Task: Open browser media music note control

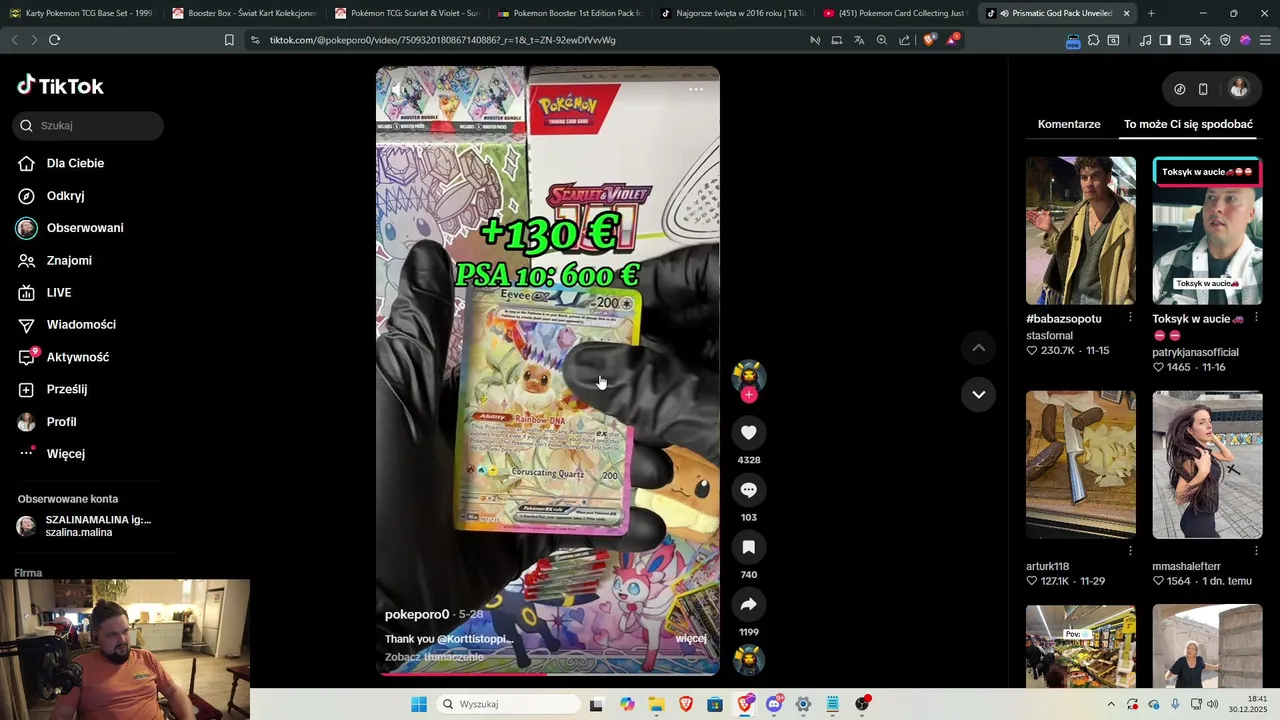Action: pyautogui.click(x=1145, y=40)
